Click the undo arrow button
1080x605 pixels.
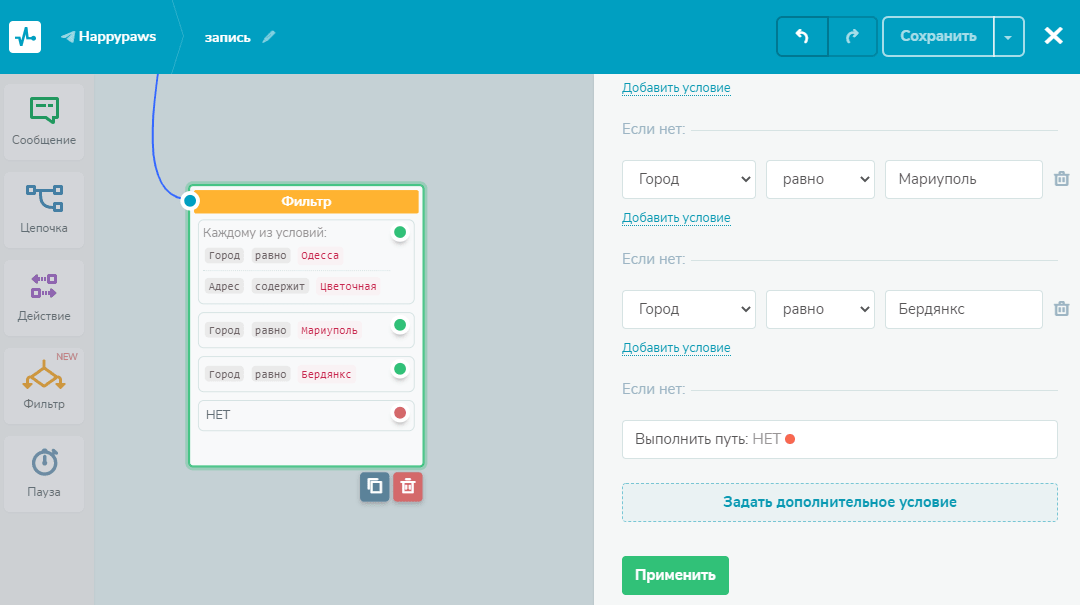tap(802, 36)
